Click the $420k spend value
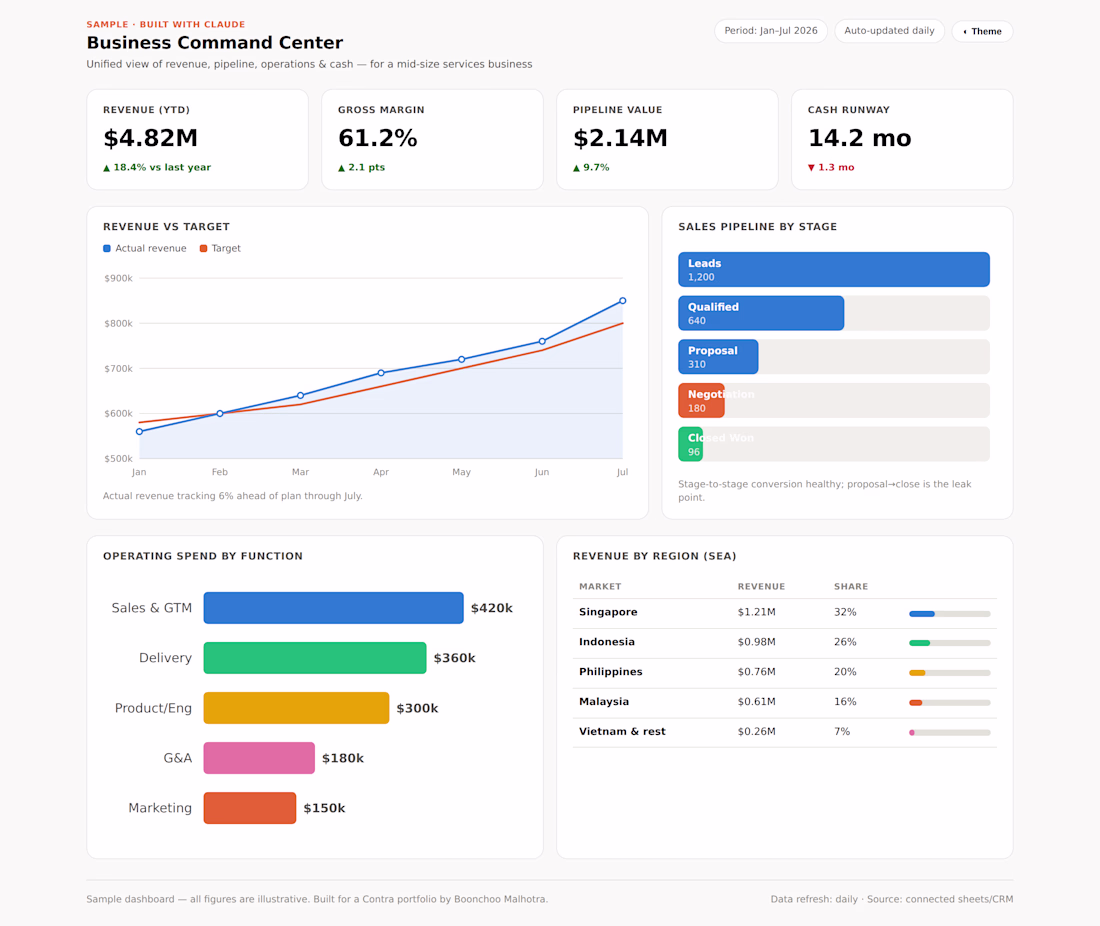1100x926 pixels. point(492,608)
